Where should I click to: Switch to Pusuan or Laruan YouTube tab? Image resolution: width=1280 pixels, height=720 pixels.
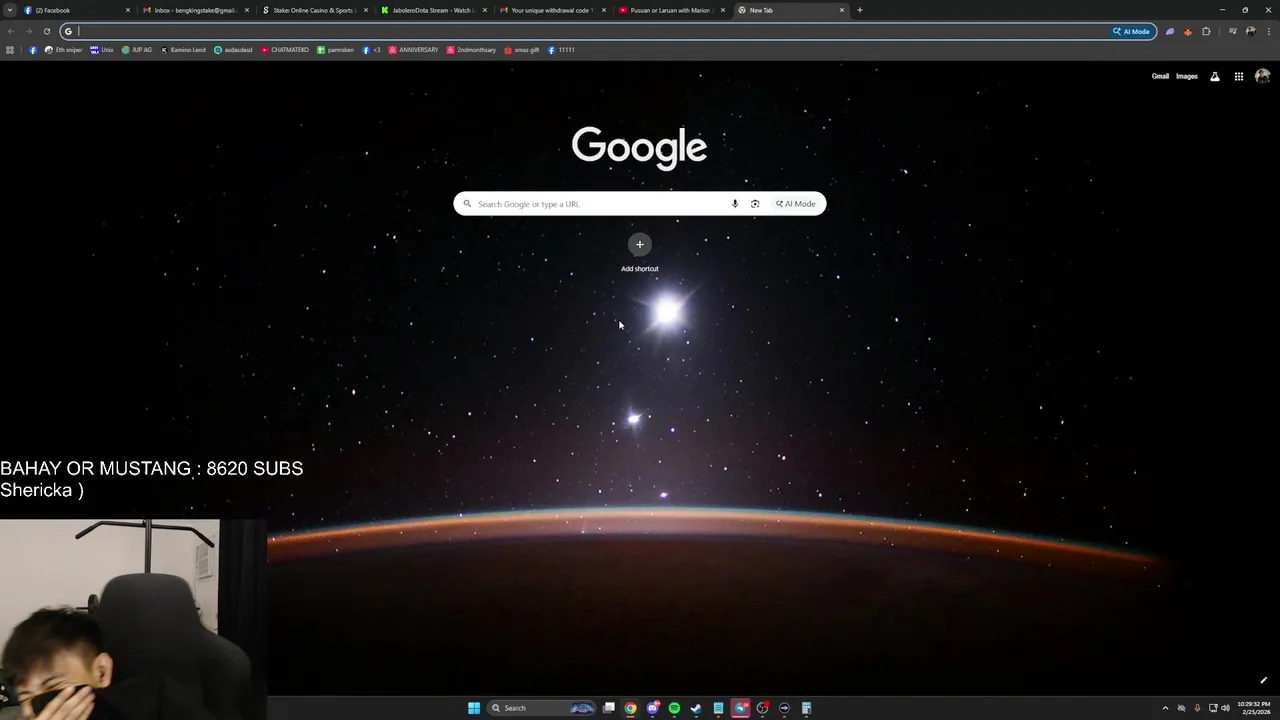670,10
